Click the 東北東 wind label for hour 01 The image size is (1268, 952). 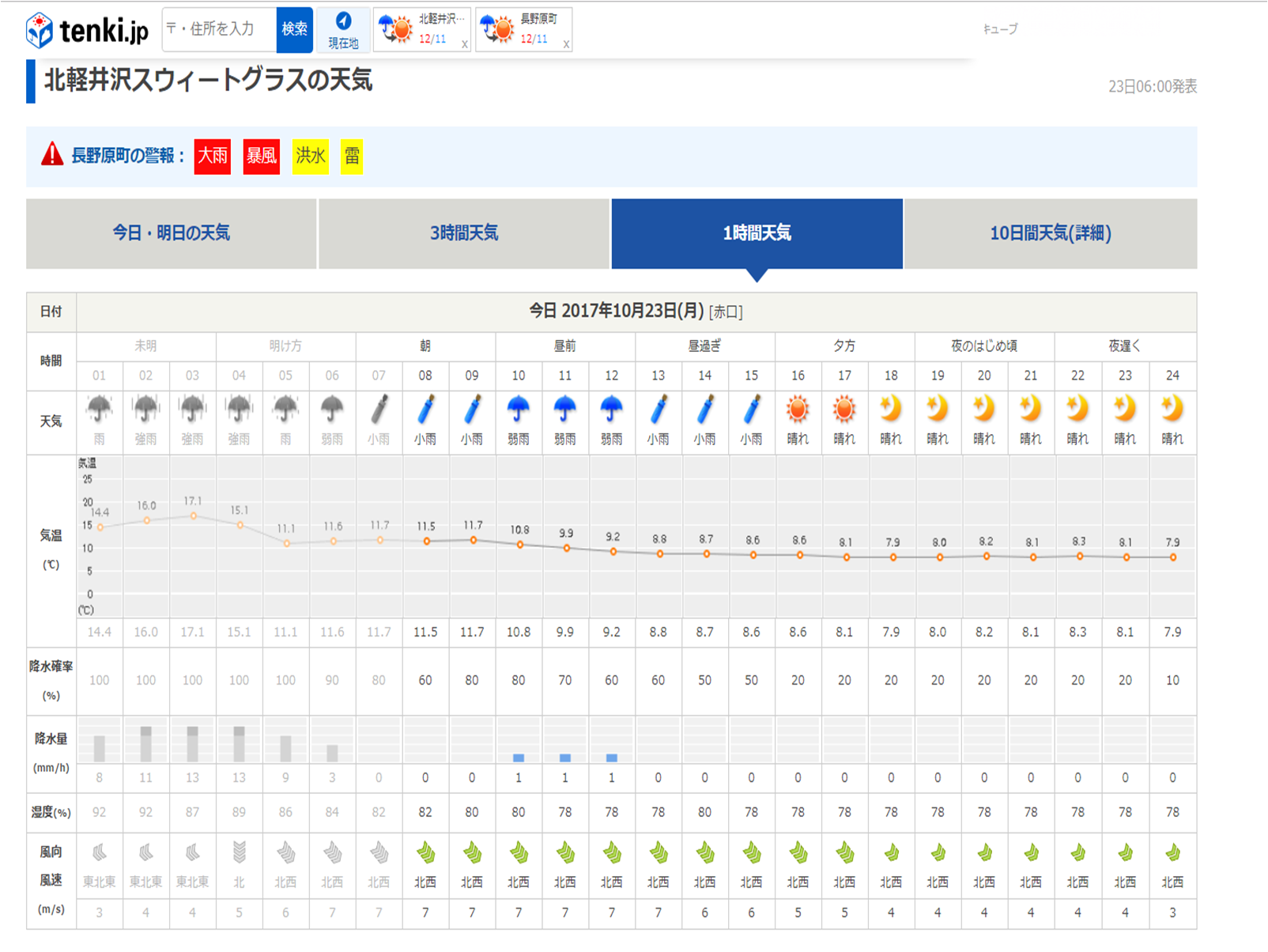[x=99, y=882]
